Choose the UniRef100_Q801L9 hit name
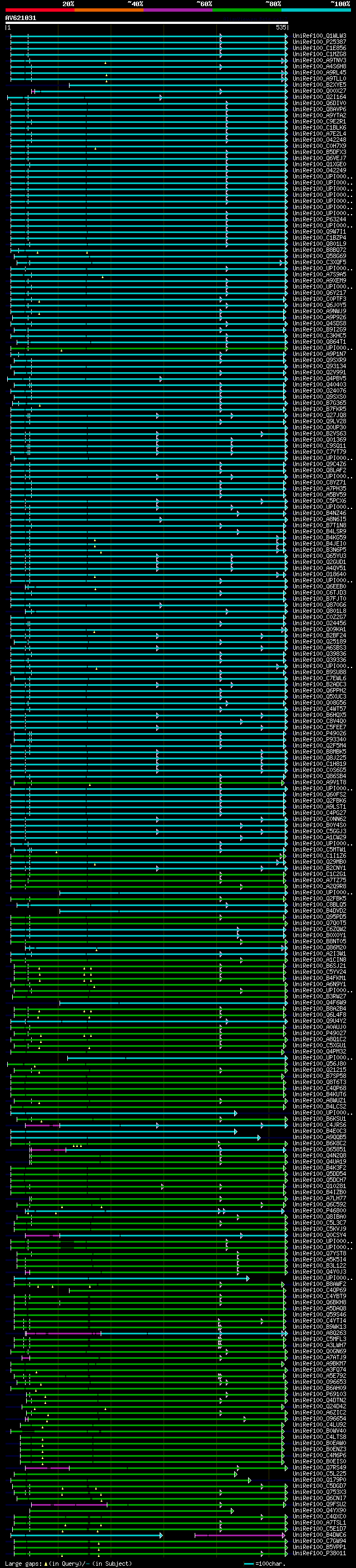Viewport: 356px width, 1568px height. pos(319,244)
